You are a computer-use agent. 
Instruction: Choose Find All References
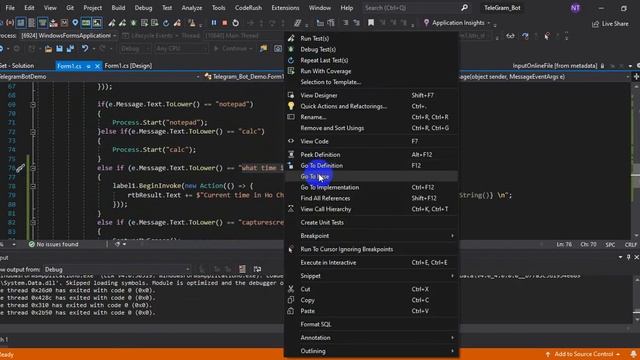(x=371, y=198)
